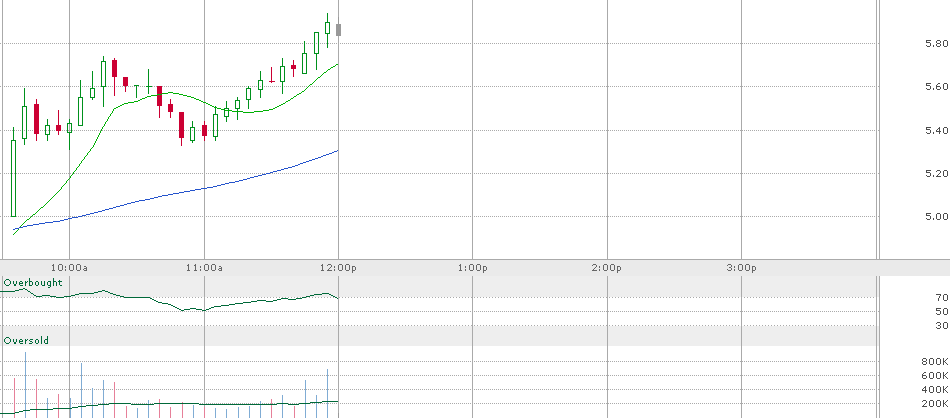Click the 600K volume axis label
The width and height of the screenshot is (950, 418).
coord(935,376)
